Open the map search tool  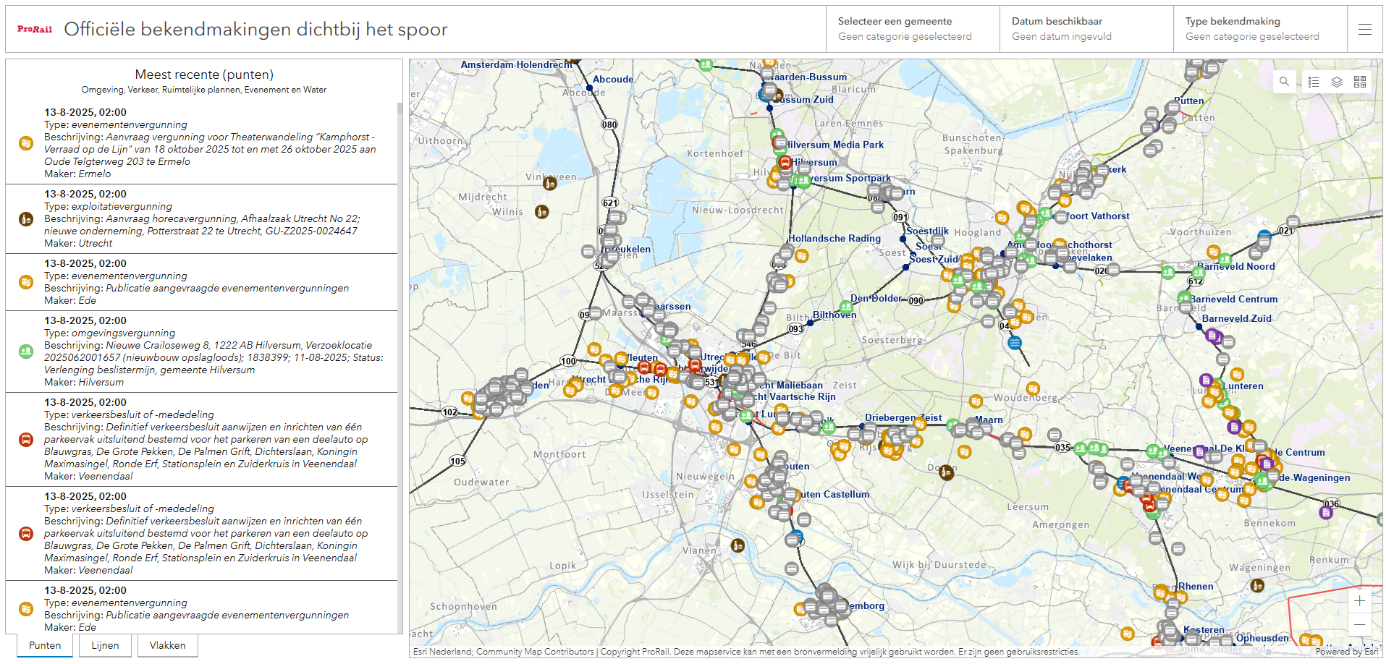[x=1284, y=81]
